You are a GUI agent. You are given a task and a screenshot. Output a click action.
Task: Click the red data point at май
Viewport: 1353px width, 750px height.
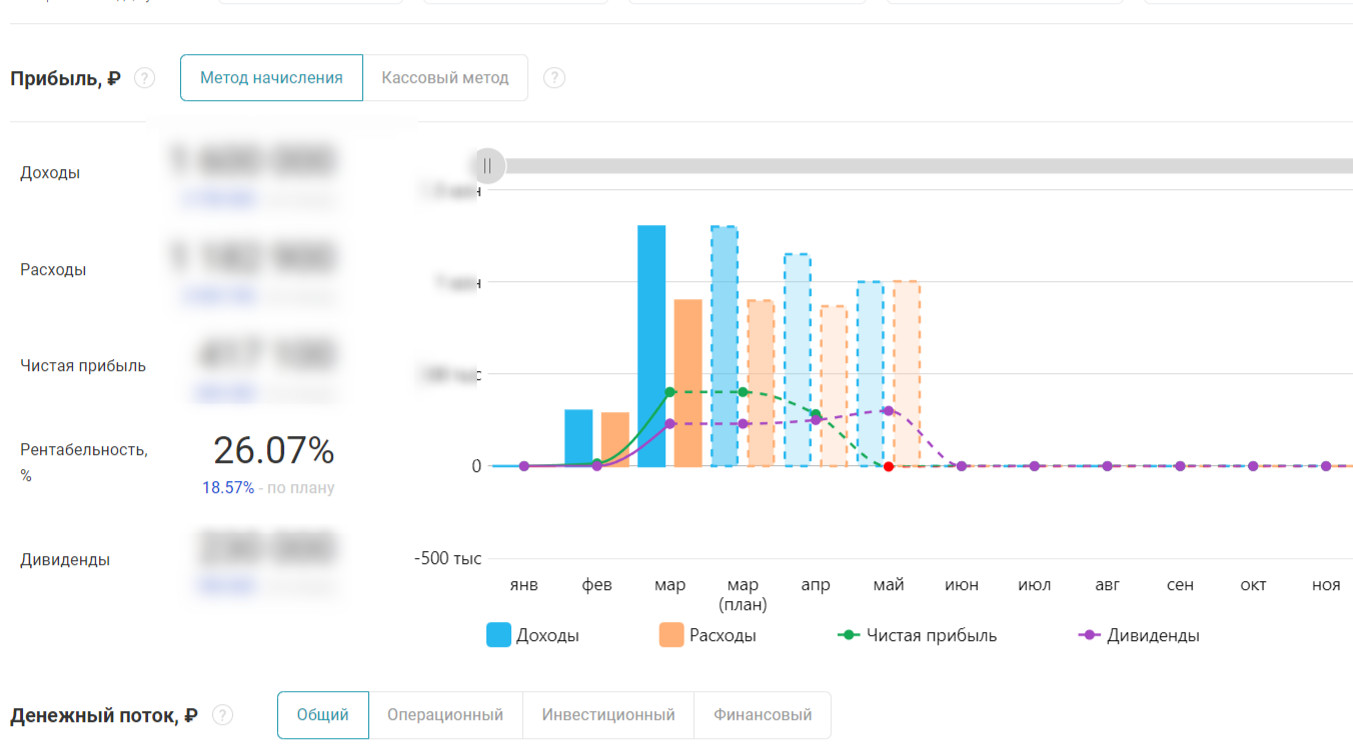coord(888,467)
